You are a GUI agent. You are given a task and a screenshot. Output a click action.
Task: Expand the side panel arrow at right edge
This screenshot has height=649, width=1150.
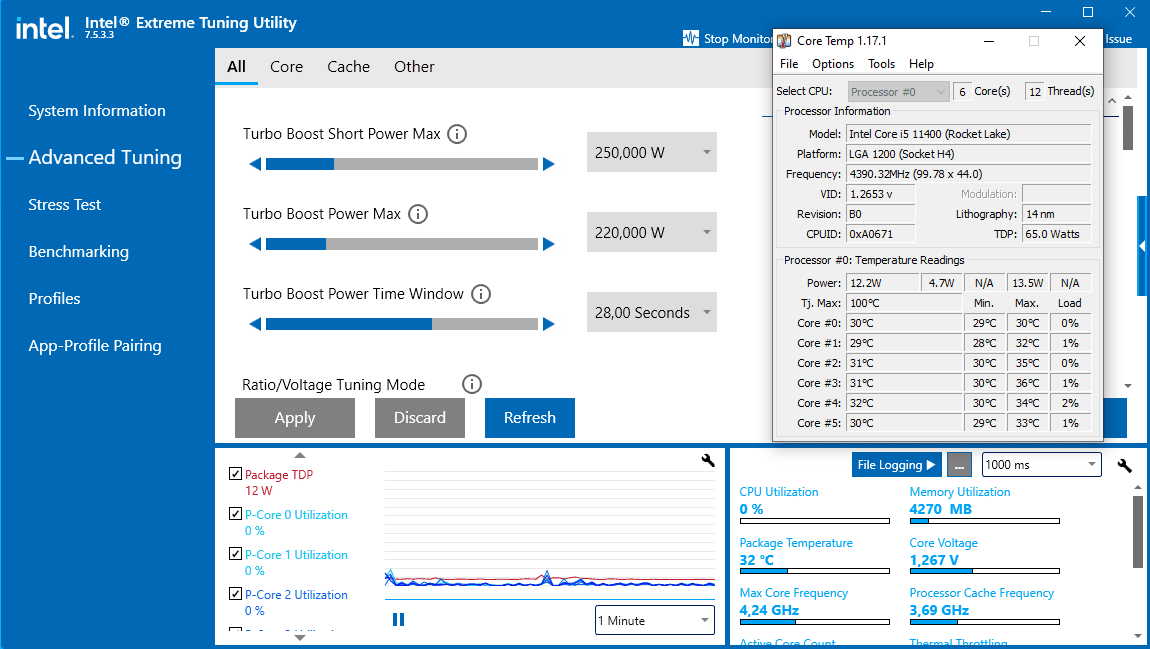pyautogui.click(x=1143, y=247)
